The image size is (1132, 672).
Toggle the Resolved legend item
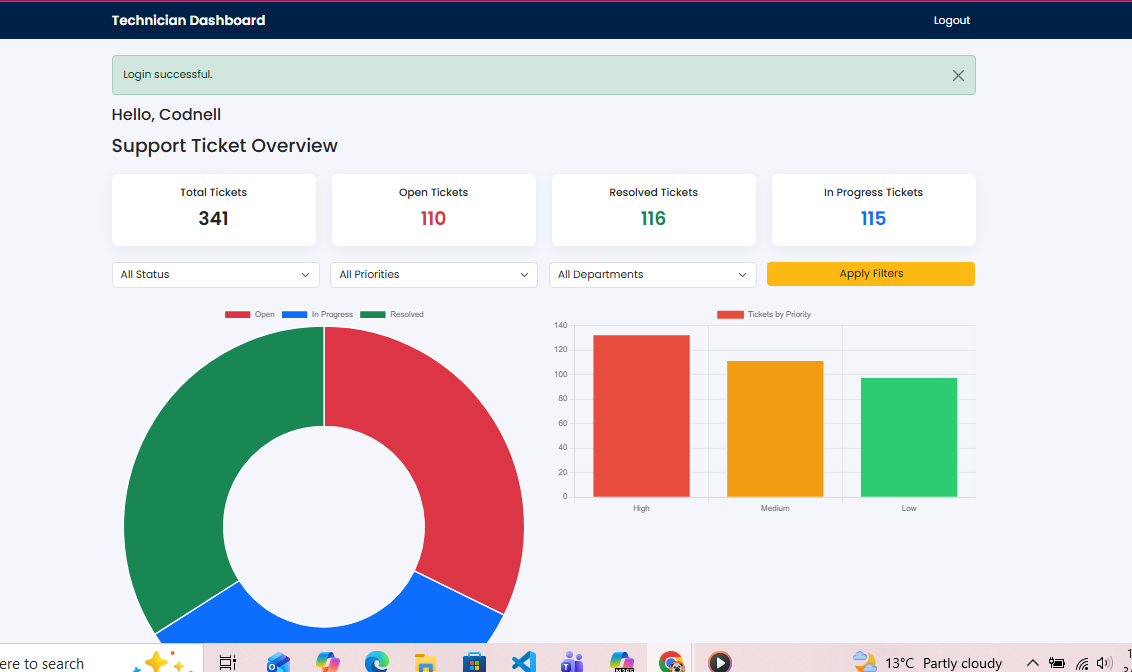tap(392, 314)
